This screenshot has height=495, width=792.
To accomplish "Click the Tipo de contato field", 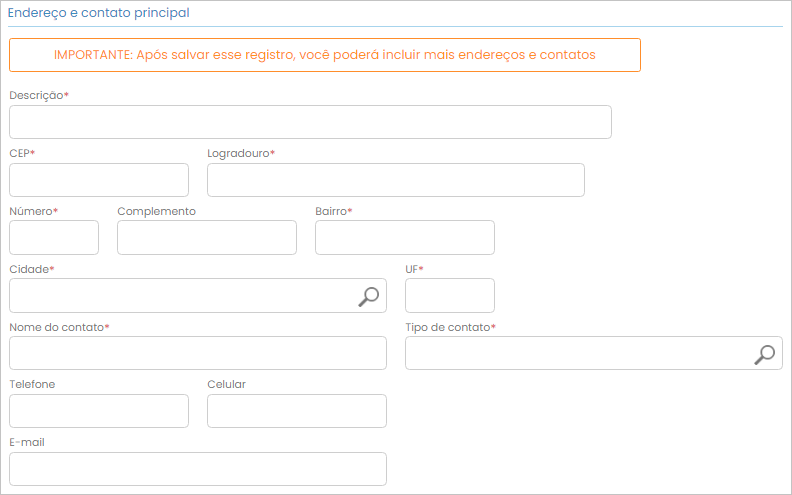I will [x=575, y=354].
